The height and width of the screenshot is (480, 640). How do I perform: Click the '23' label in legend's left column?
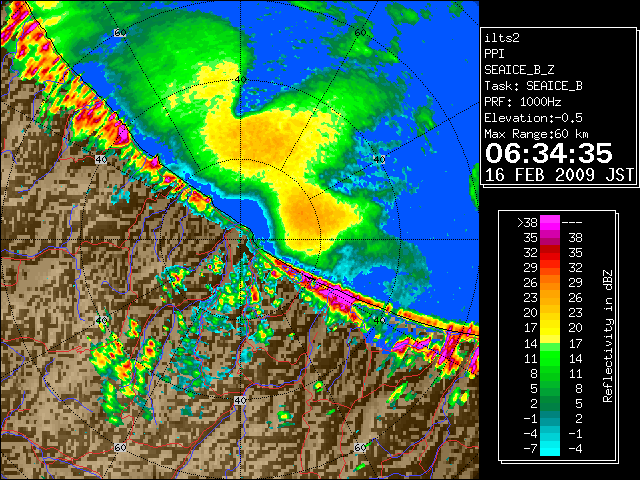531,298
